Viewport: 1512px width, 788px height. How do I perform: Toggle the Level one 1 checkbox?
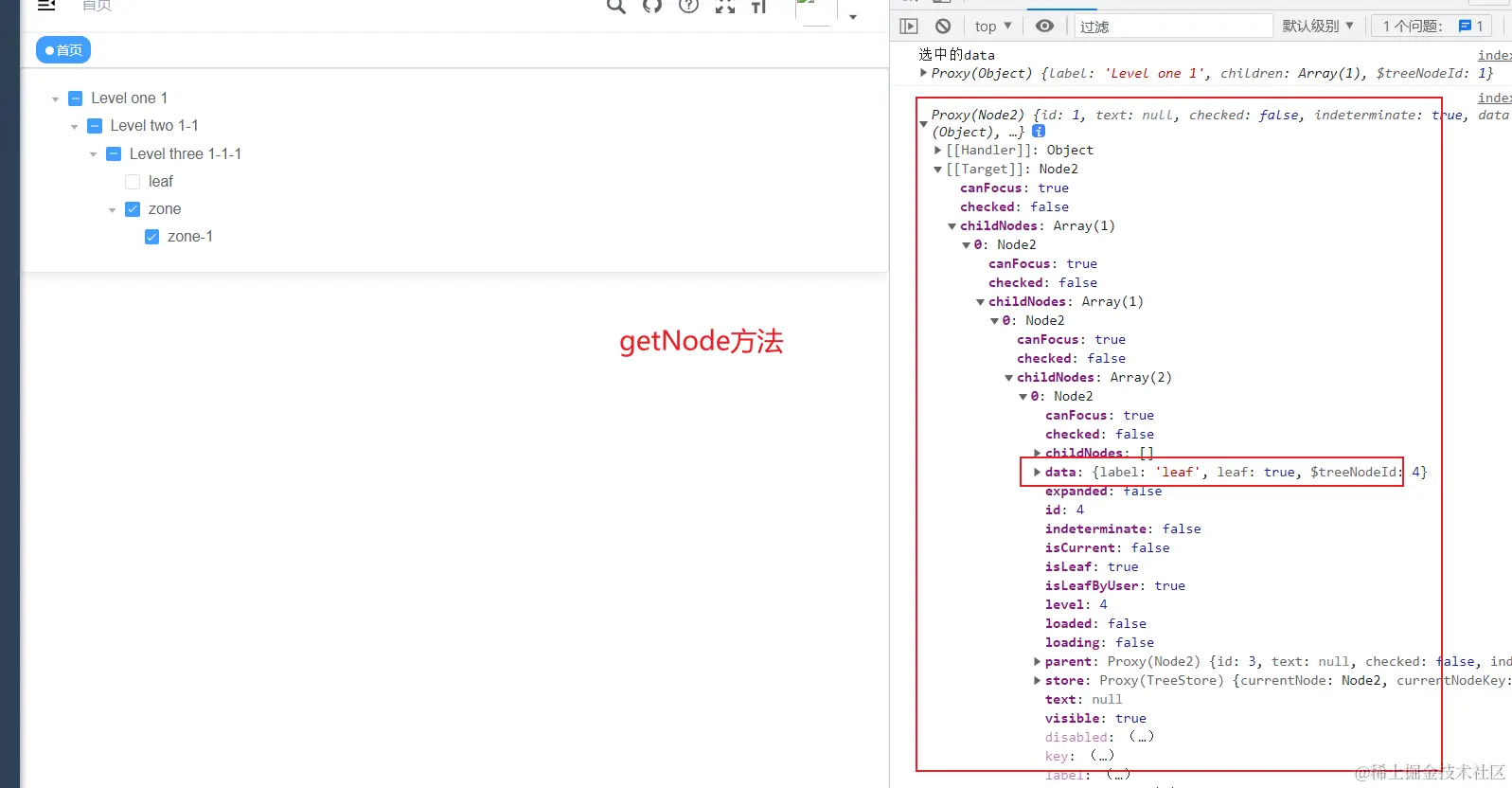(76, 98)
